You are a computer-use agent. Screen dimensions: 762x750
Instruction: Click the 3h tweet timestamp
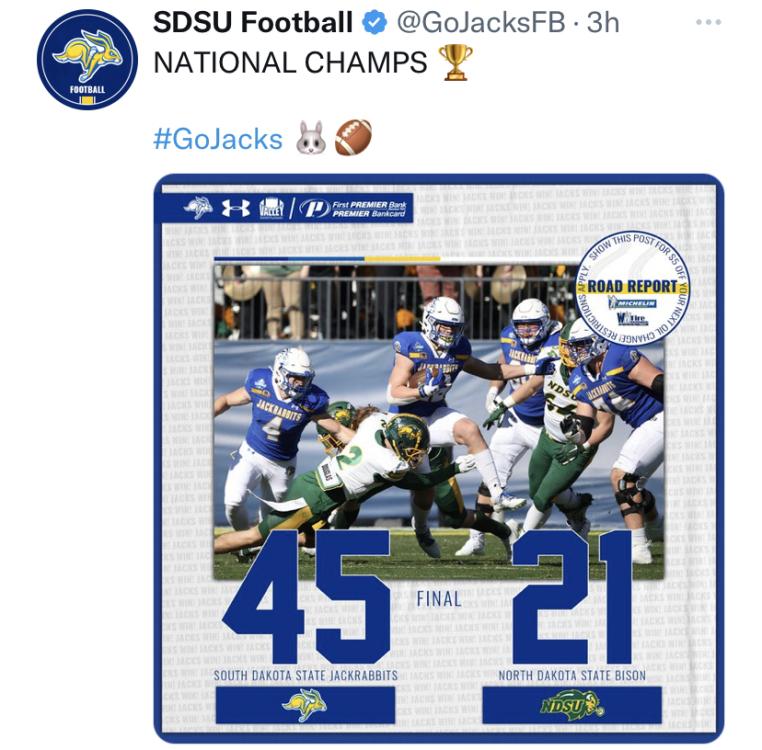tap(603, 23)
